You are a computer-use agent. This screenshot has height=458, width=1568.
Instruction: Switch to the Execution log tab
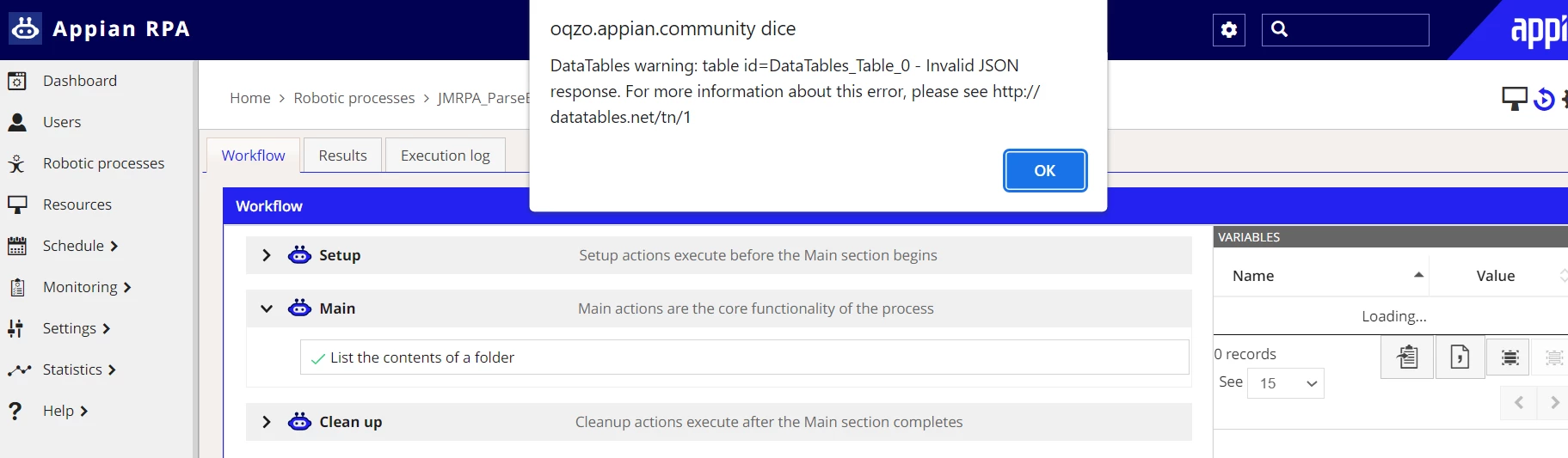445,156
